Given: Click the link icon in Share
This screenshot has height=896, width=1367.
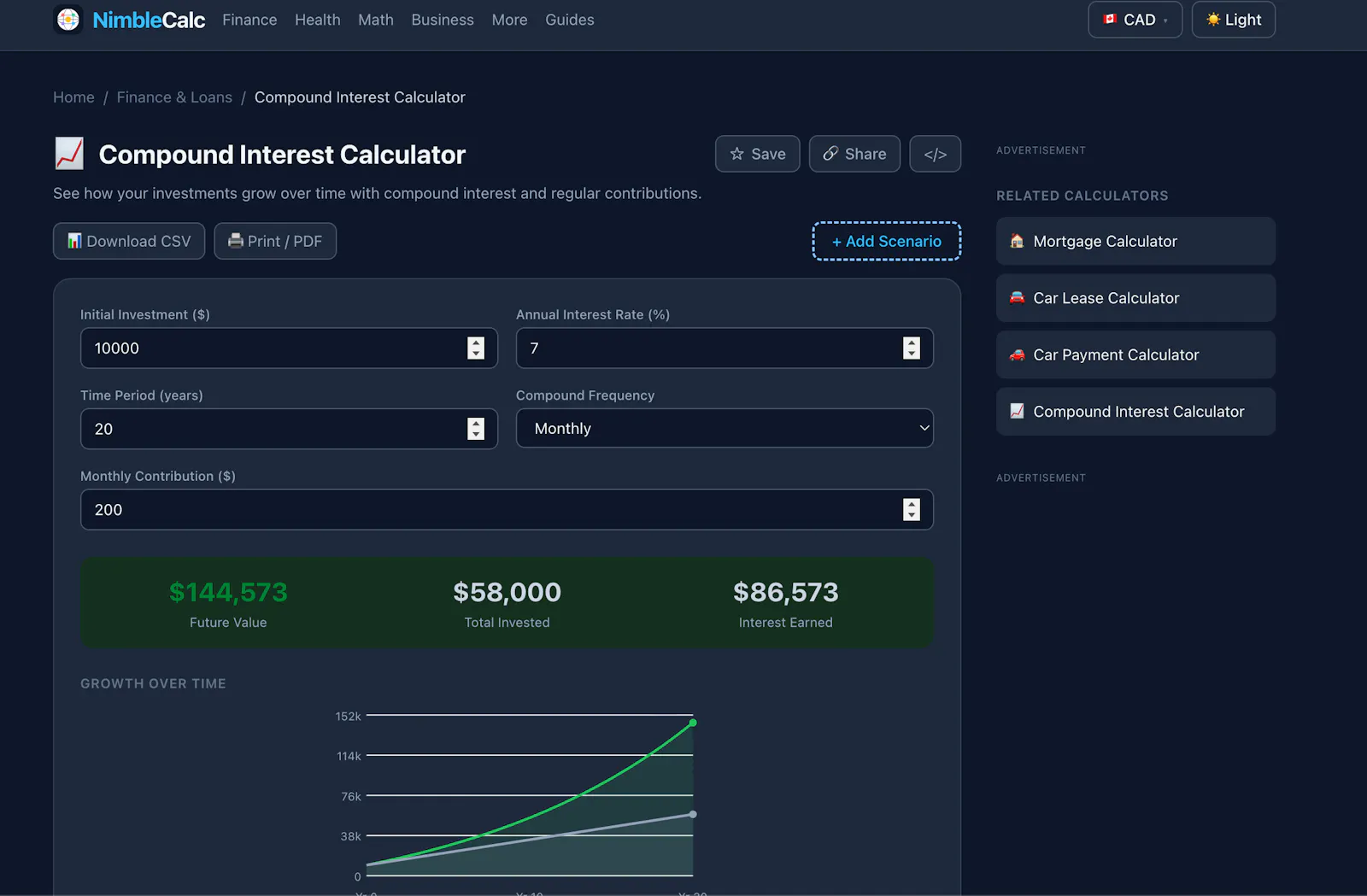Looking at the screenshot, I should [x=830, y=154].
